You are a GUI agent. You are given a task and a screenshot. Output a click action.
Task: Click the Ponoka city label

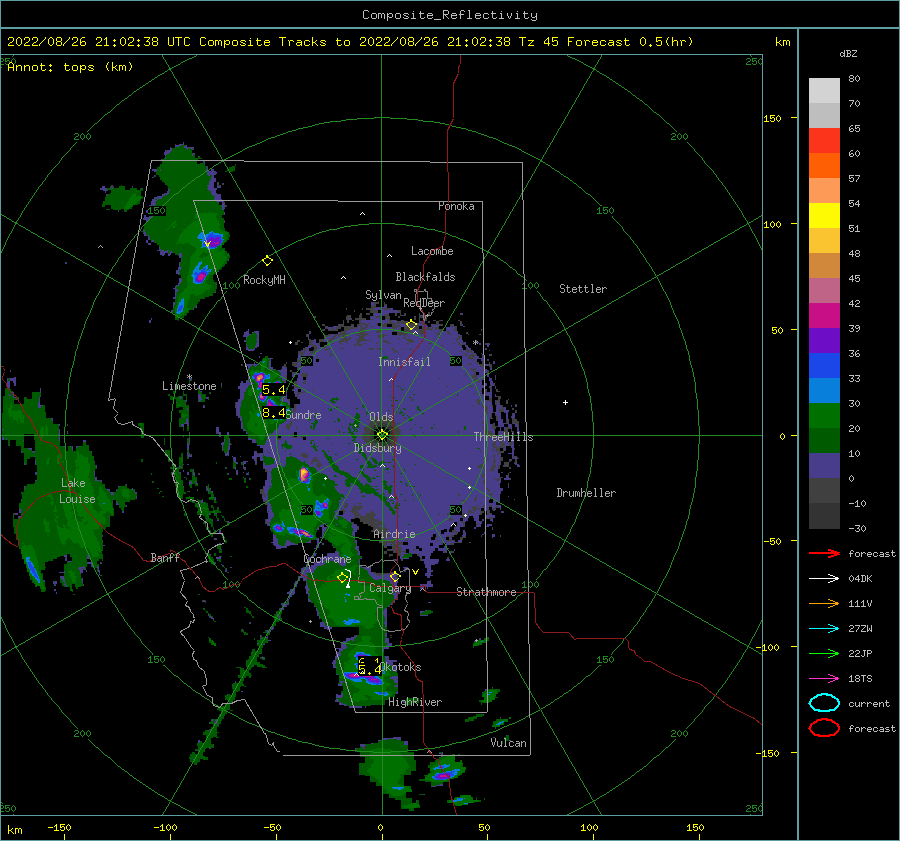pyautogui.click(x=456, y=206)
